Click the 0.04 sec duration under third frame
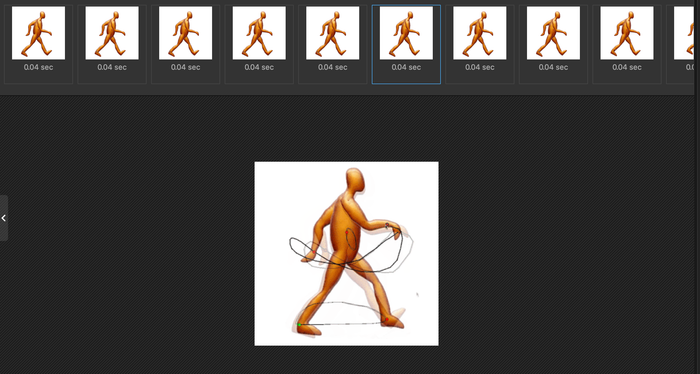 pos(186,67)
